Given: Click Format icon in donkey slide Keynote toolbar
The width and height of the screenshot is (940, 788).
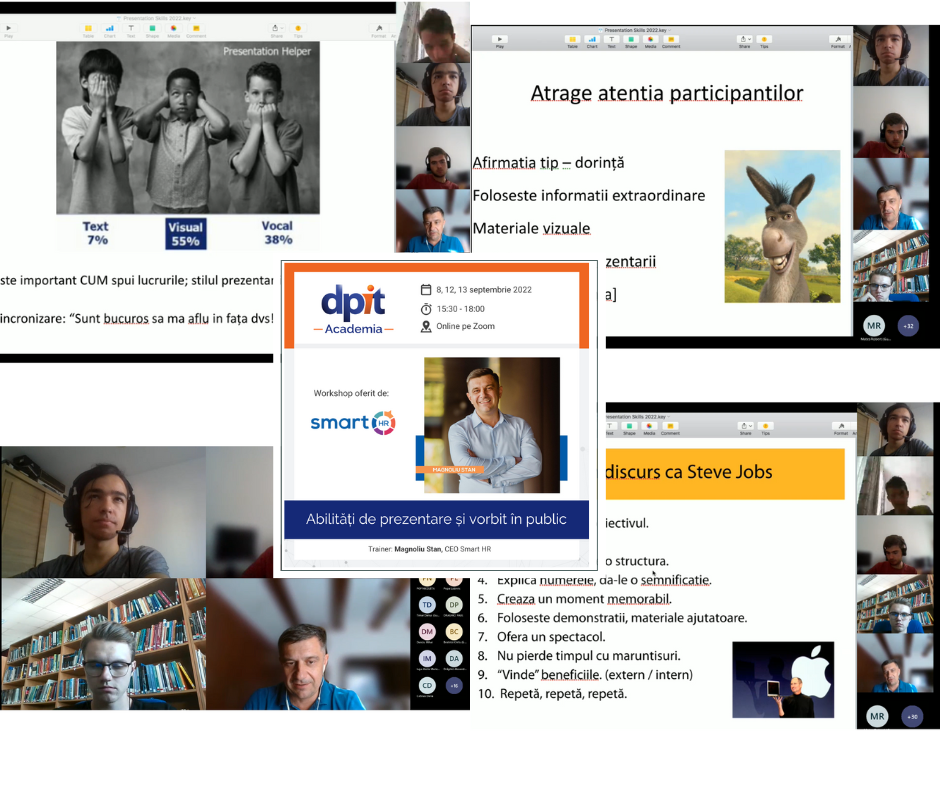Looking at the screenshot, I should coord(837,40).
